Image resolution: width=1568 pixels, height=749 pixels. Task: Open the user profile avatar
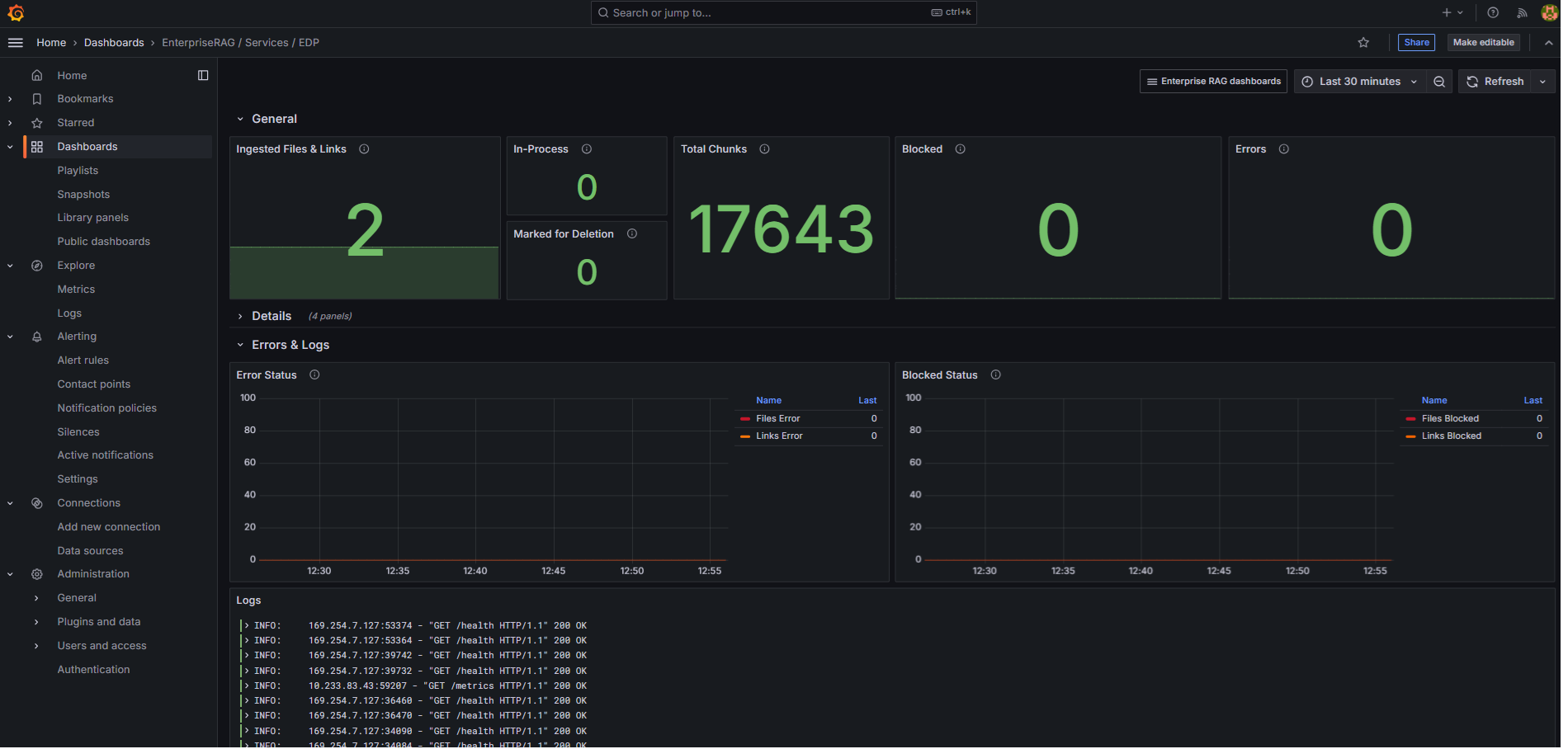[x=1549, y=12]
